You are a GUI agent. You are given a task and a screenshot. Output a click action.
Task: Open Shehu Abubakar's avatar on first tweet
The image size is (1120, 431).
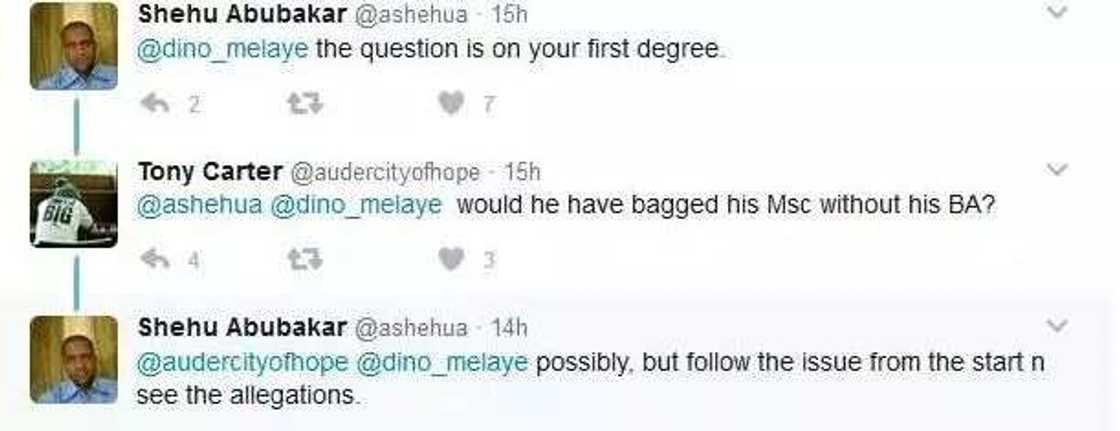(73, 46)
